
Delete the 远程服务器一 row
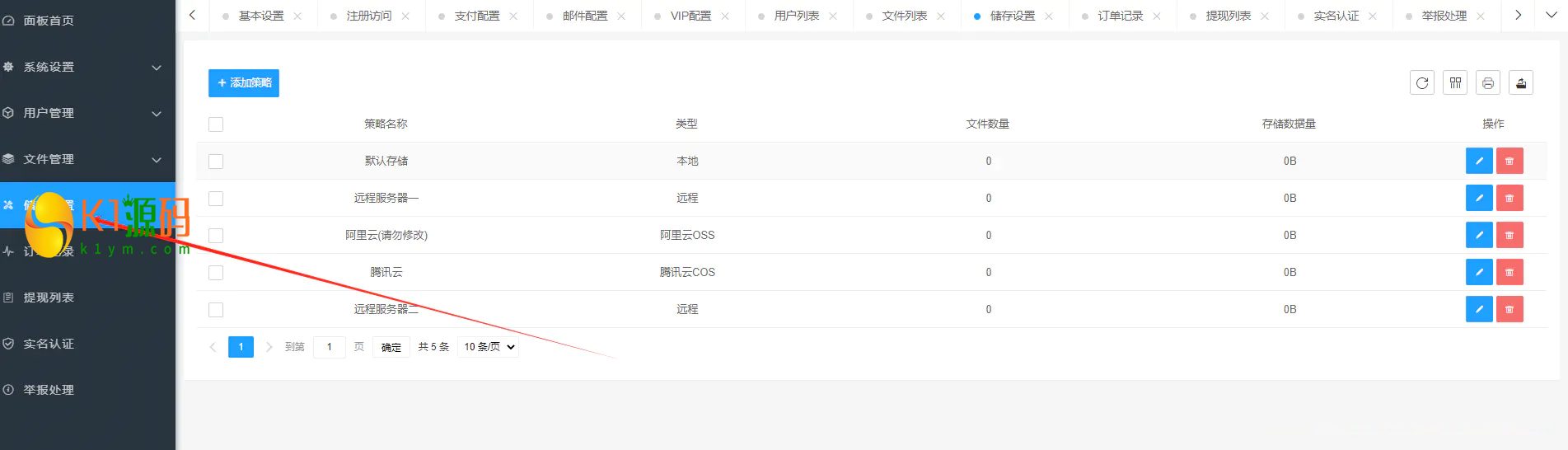tap(1509, 198)
